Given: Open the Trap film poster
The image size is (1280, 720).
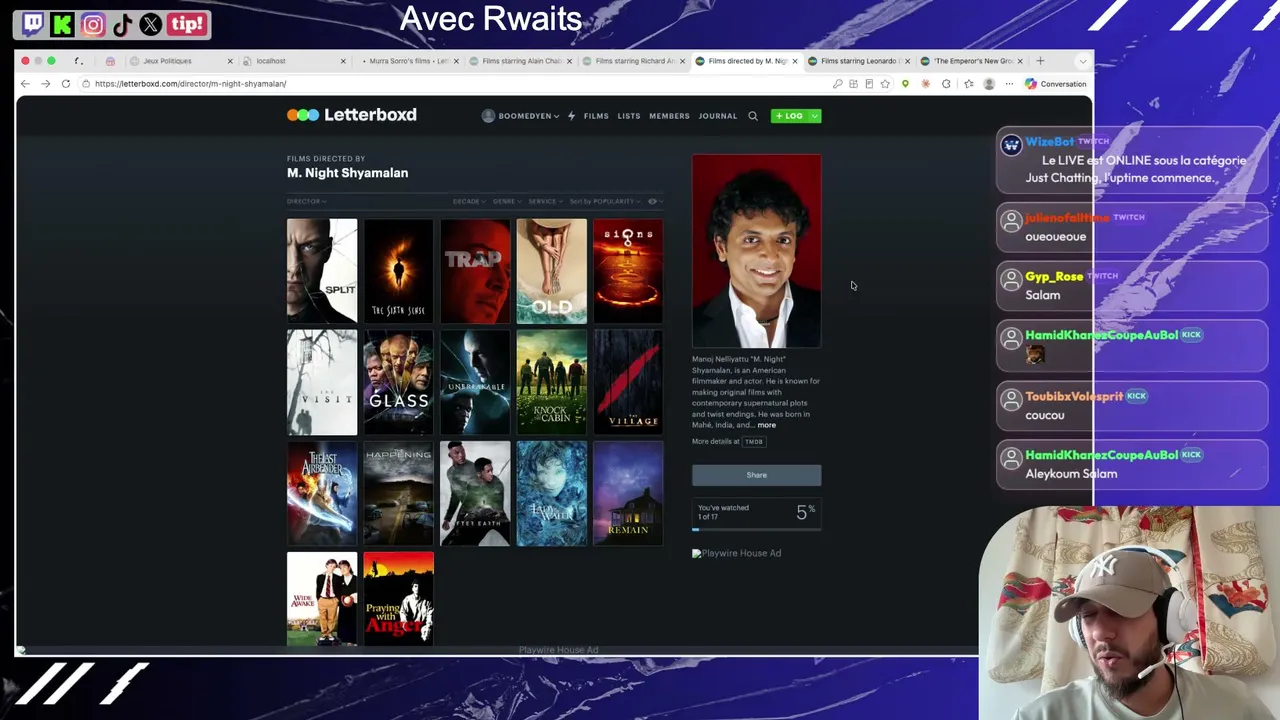Looking at the screenshot, I should pyautogui.click(x=475, y=271).
